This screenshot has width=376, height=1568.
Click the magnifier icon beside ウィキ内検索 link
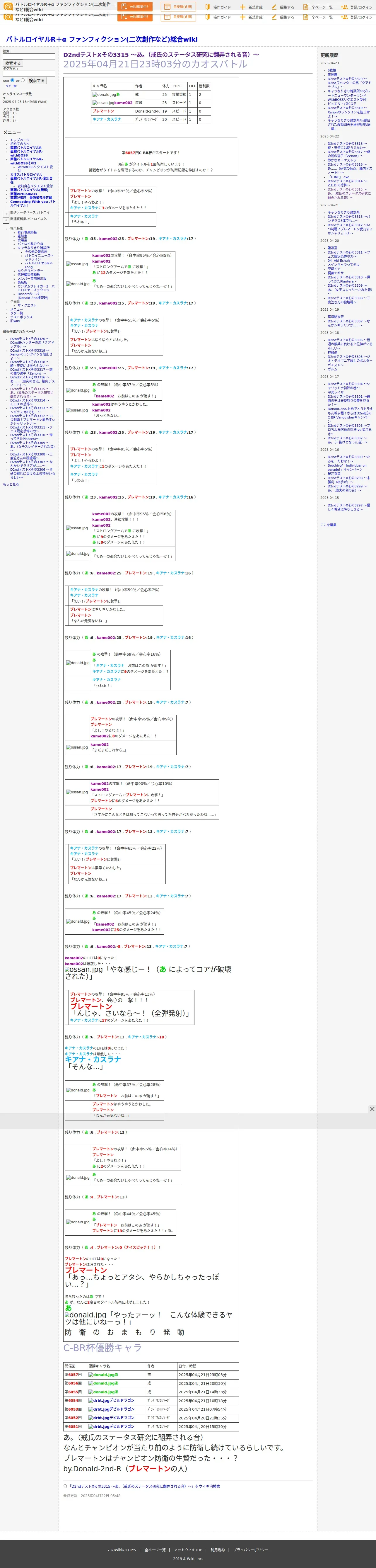coord(66,1486)
